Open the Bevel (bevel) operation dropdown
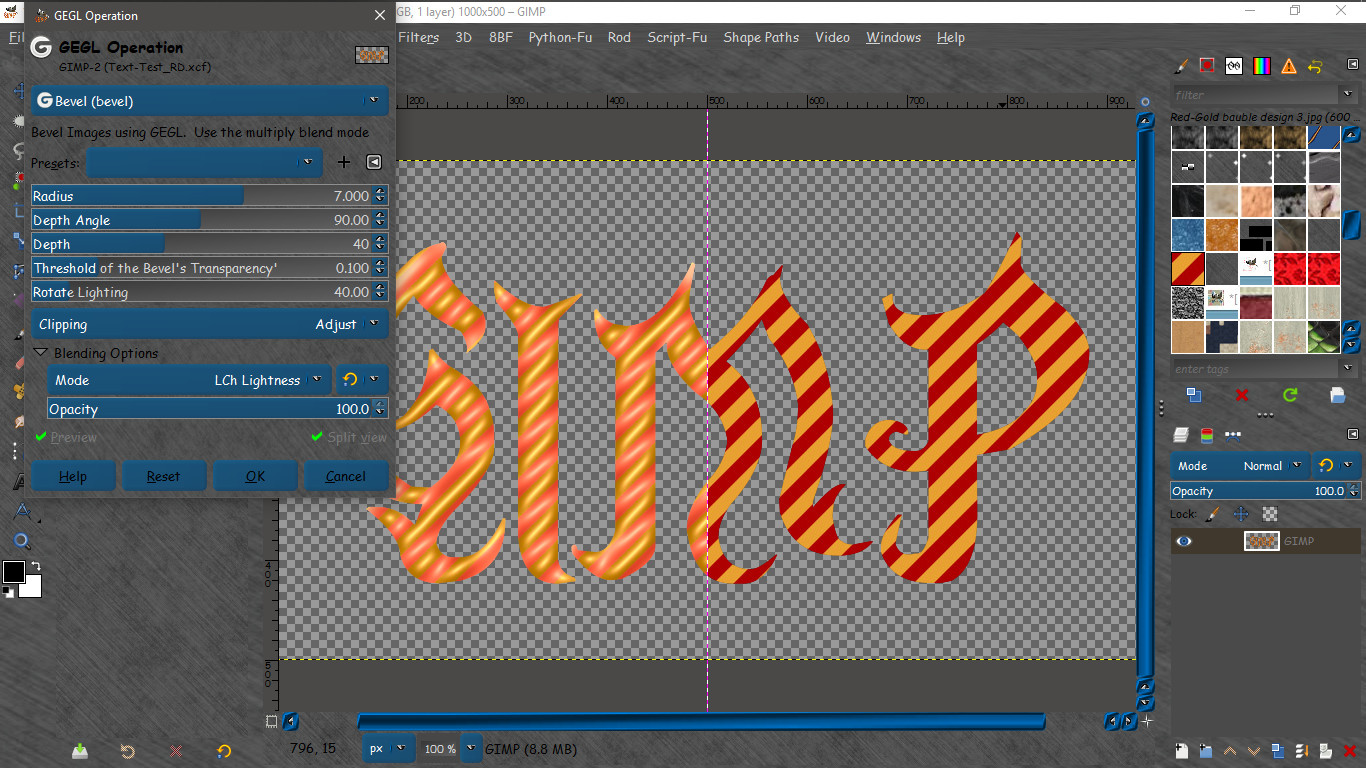Viewport: 1366px width, 768px height. [x=210, y=101]
